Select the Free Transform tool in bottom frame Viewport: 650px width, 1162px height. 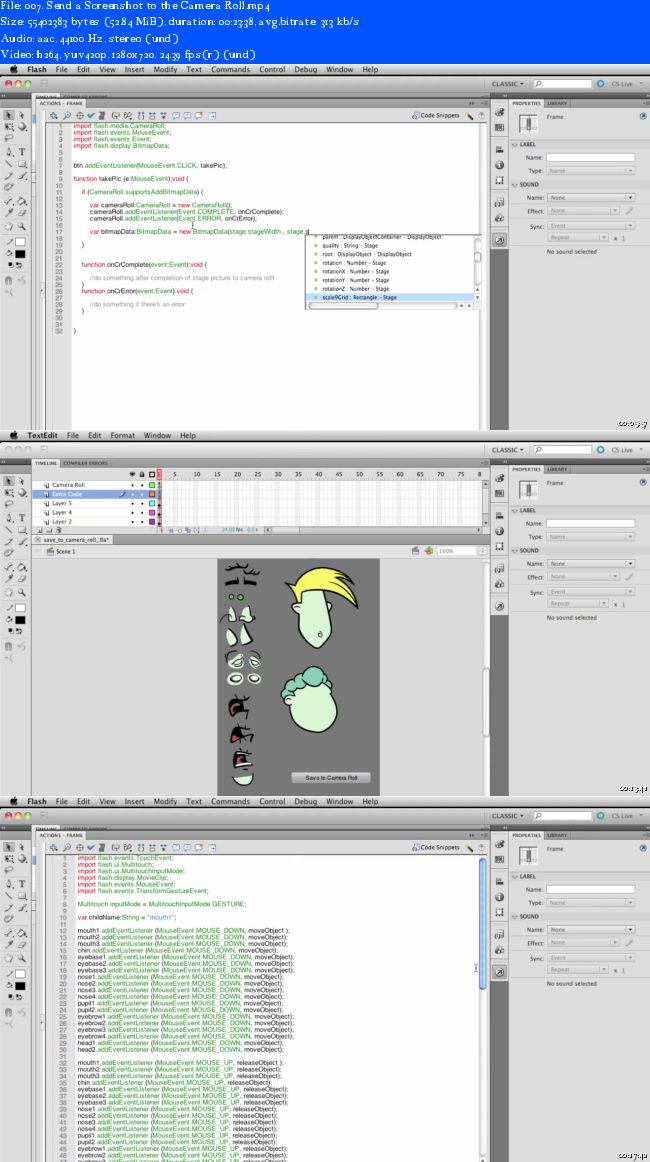tap(9, 859)
